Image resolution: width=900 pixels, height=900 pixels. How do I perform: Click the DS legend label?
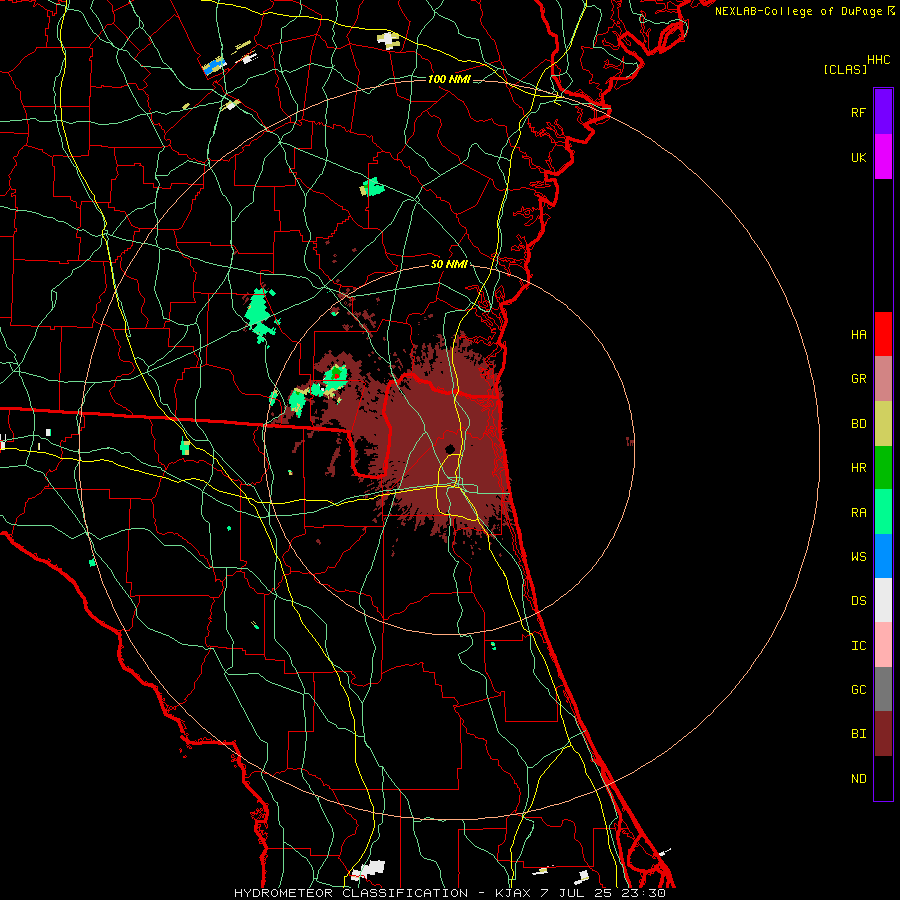pyautogui.click(x=858, y=601)
